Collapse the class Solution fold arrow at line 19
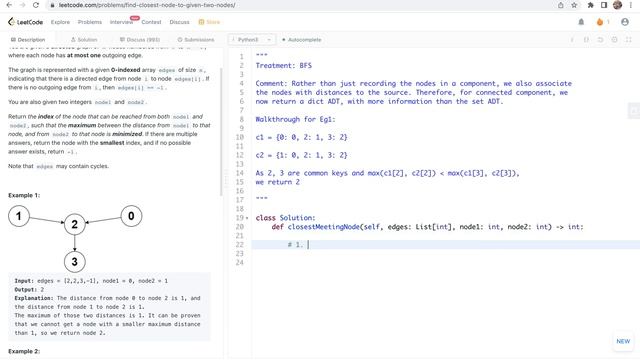 [x=247, y=218]
